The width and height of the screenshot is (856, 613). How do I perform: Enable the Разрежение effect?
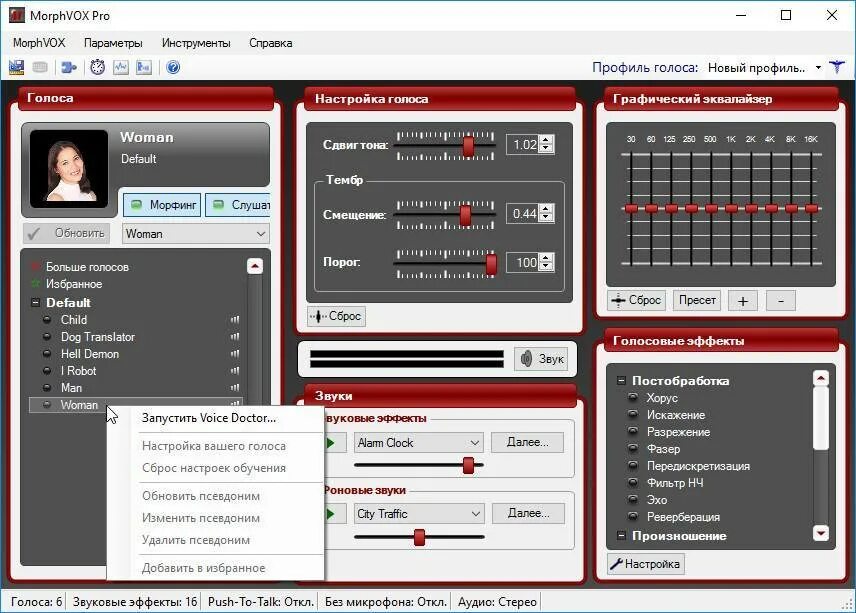[633, 431]
